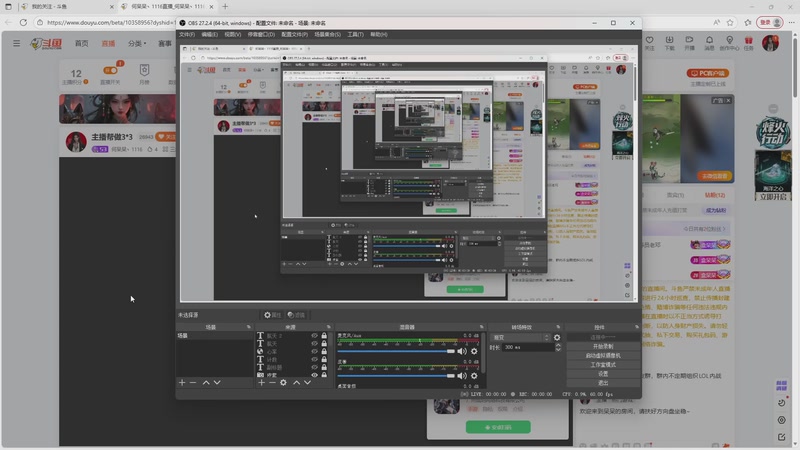Reload the browser page

click(x=23, y=22)
